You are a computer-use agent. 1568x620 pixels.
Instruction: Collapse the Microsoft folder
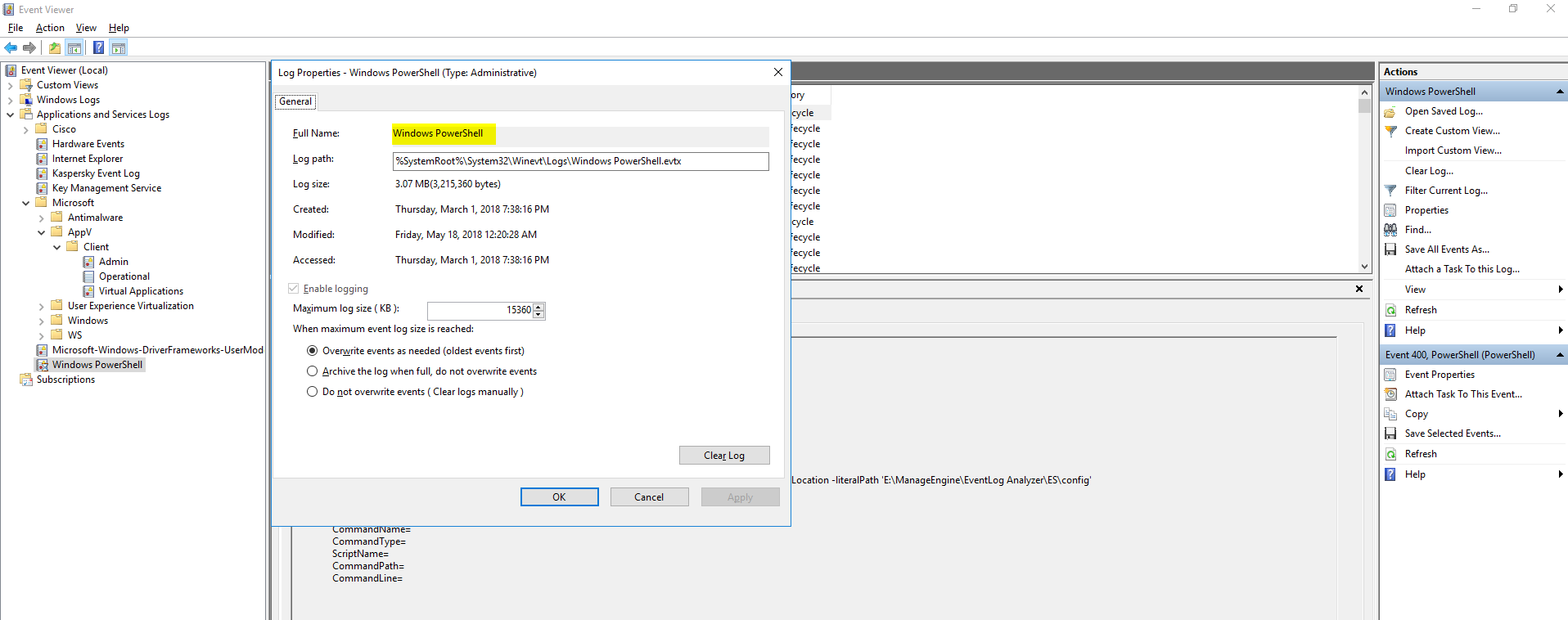coord(26,203)
